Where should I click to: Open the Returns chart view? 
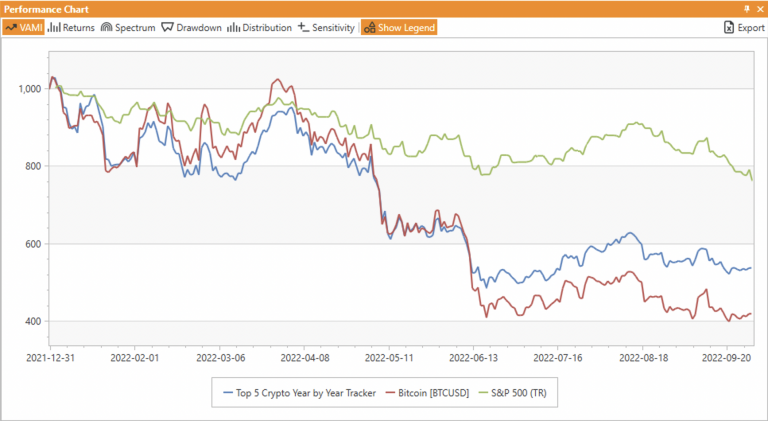(72, 28)
